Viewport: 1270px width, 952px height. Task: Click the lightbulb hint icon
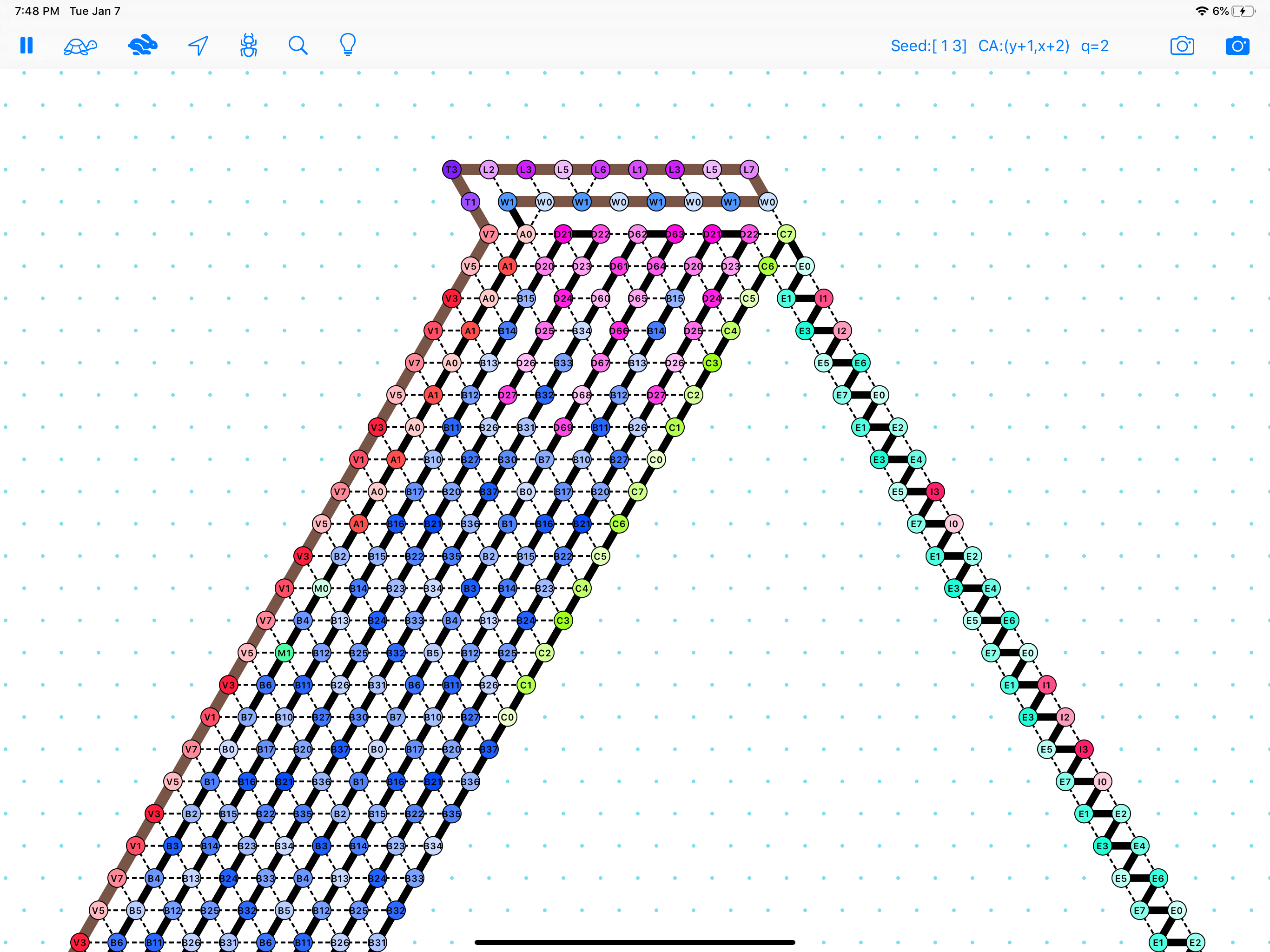pyautogui.click(x=347, y=46)
